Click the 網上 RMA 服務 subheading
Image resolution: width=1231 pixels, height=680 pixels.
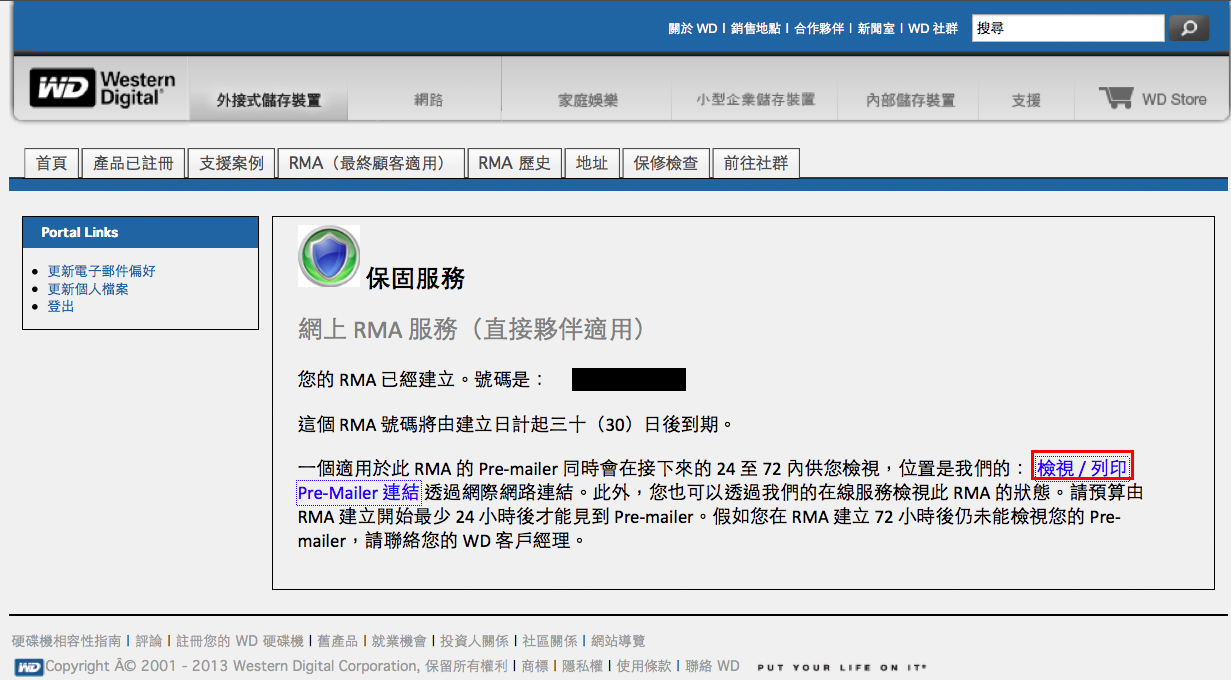pyautogui.click(x=471, y=329)
